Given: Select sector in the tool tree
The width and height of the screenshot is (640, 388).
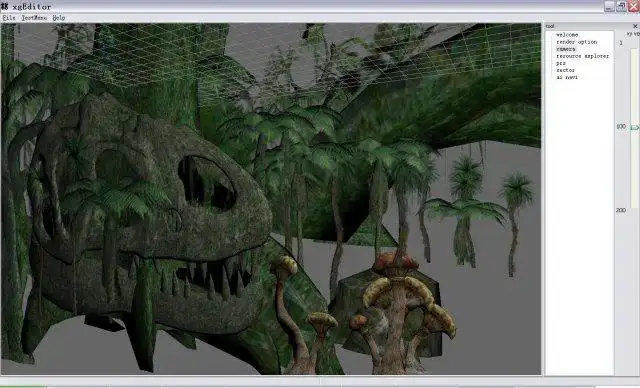Looking at the screenshot, I should tap(565, 70).
